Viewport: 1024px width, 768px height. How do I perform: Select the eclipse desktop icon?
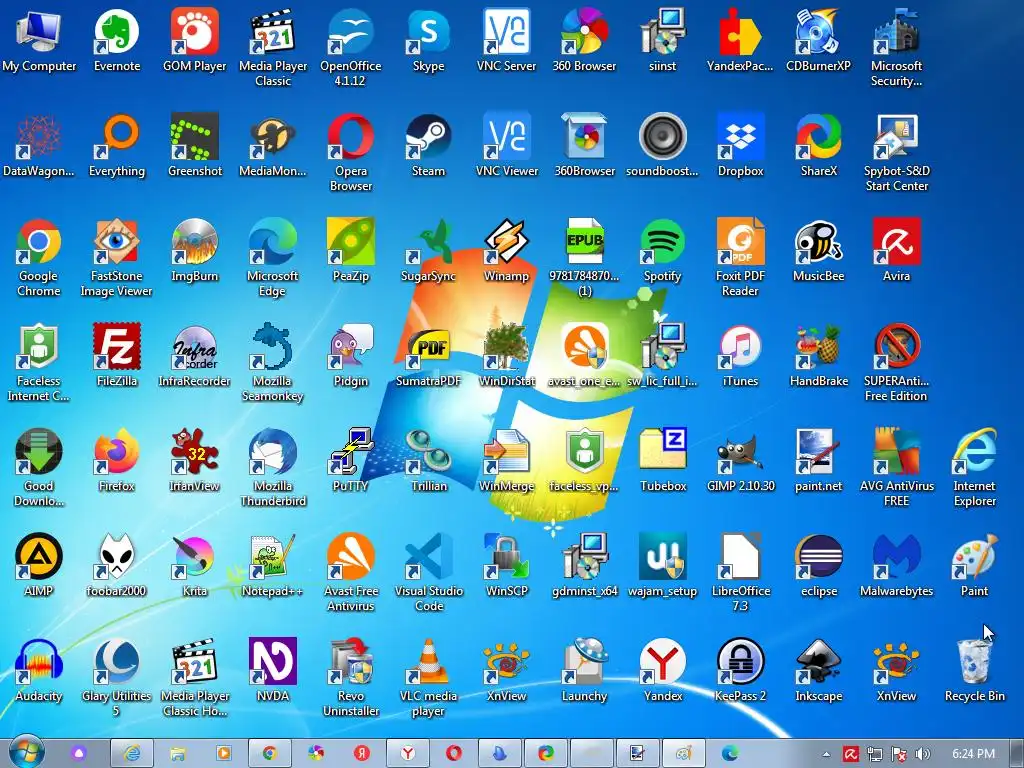(818, 566)
